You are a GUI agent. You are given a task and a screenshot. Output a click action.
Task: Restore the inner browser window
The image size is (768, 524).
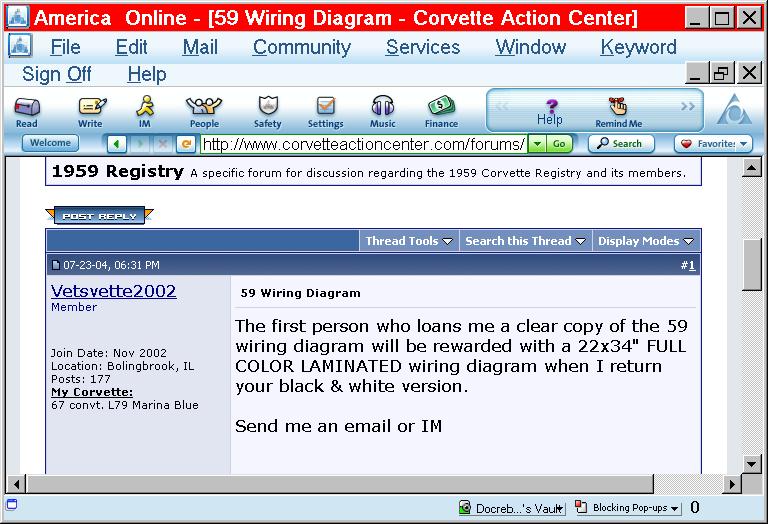click(x=721, y=73)
